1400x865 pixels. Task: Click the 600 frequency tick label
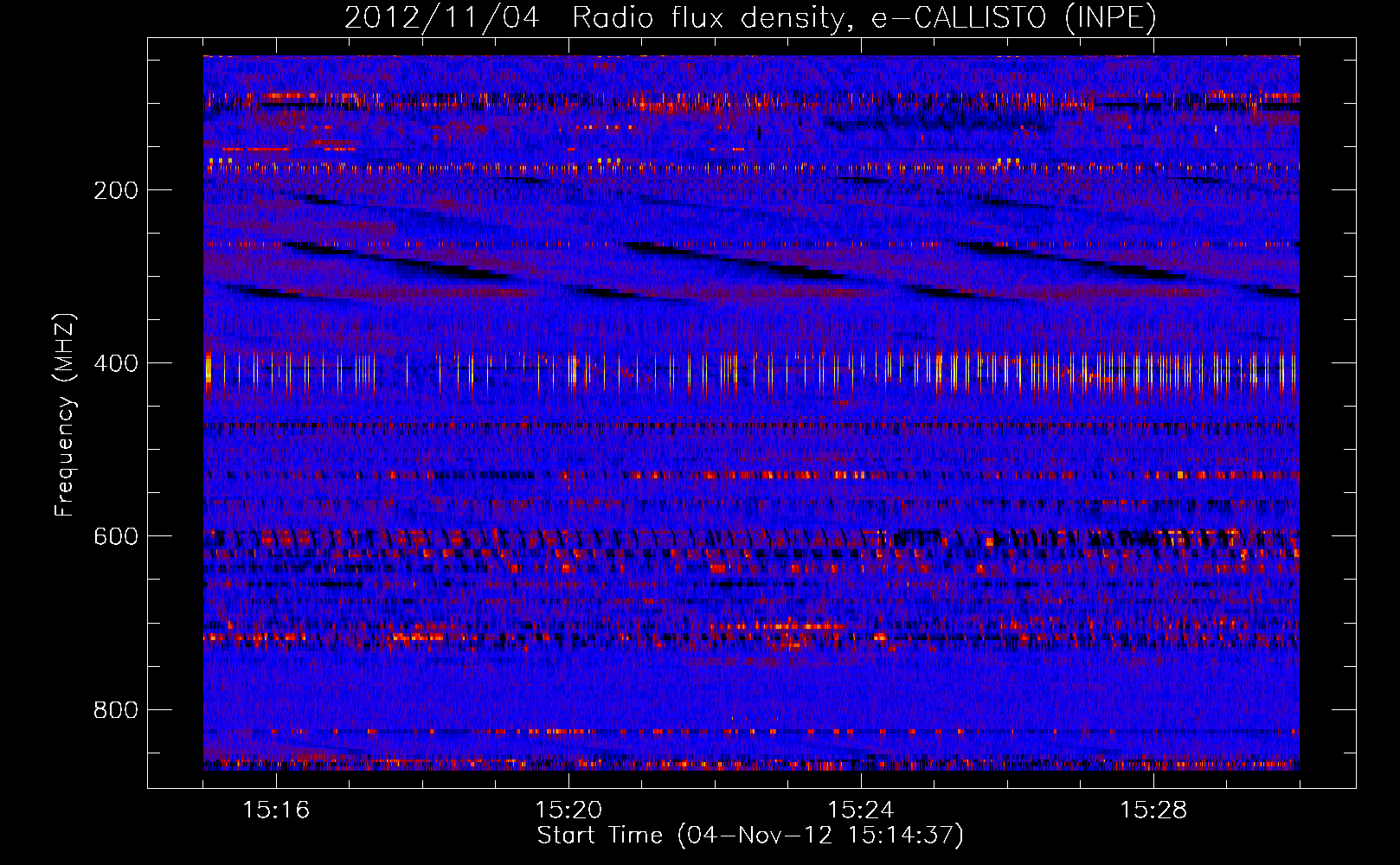tap(116, 535)
